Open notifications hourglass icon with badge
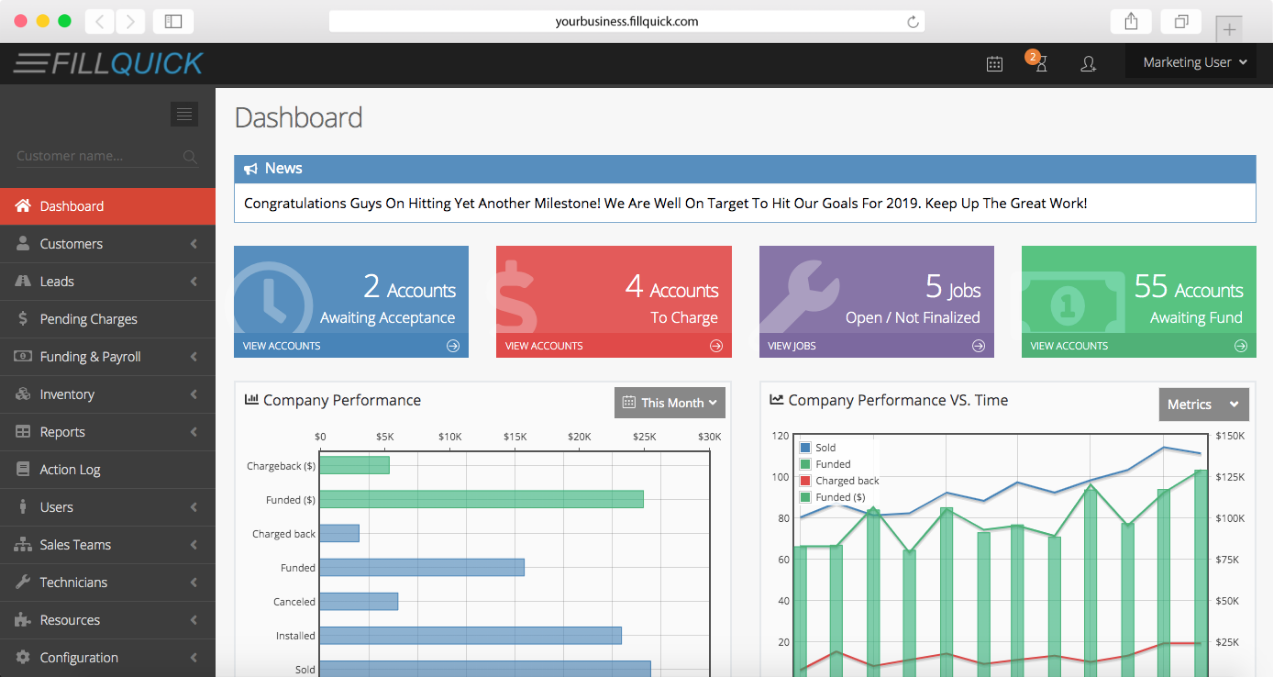 coord(1037,62)
